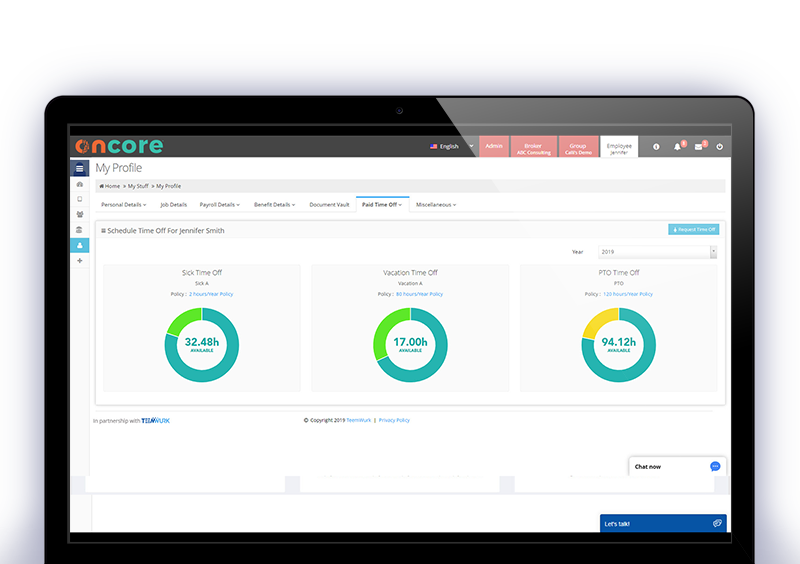Select the highlighted user profile sidebar icon

(x=80, y=246)
